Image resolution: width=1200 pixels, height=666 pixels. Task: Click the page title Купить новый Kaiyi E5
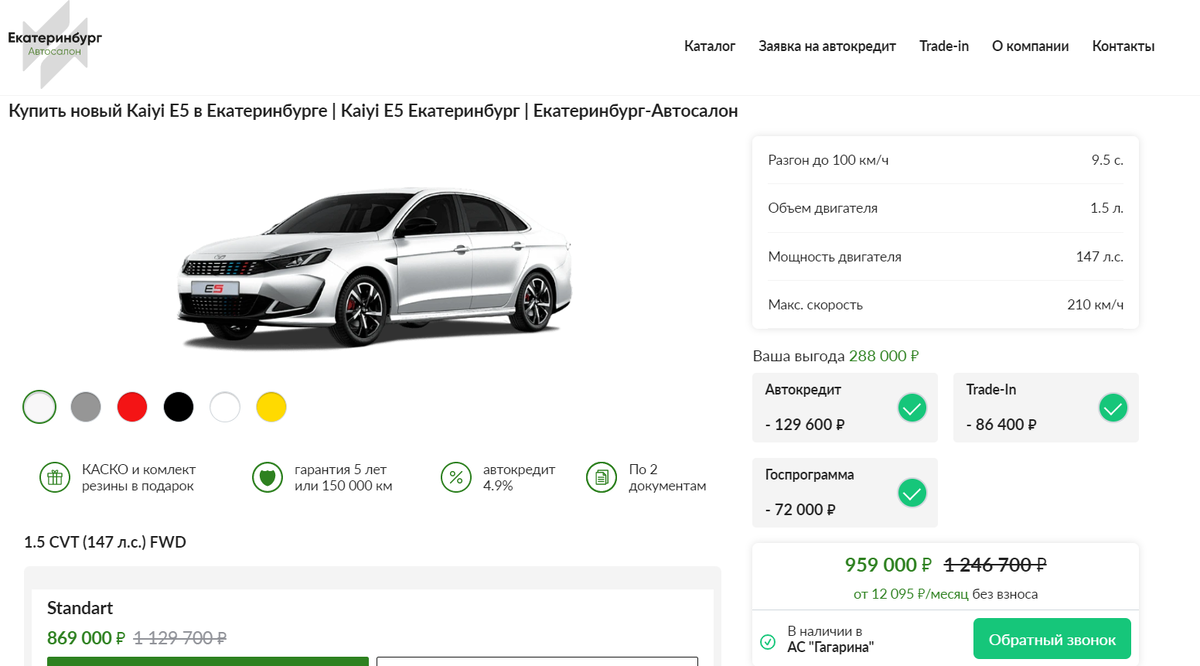tap(373, 111)
